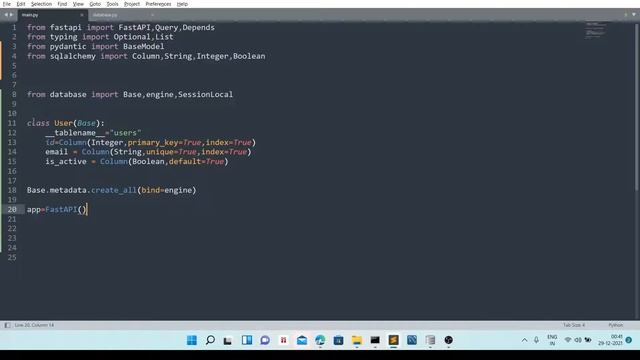Click 'sqlalchemy' on line 4
This screenshot has width=640, height=360.
[x=73, y=56]
